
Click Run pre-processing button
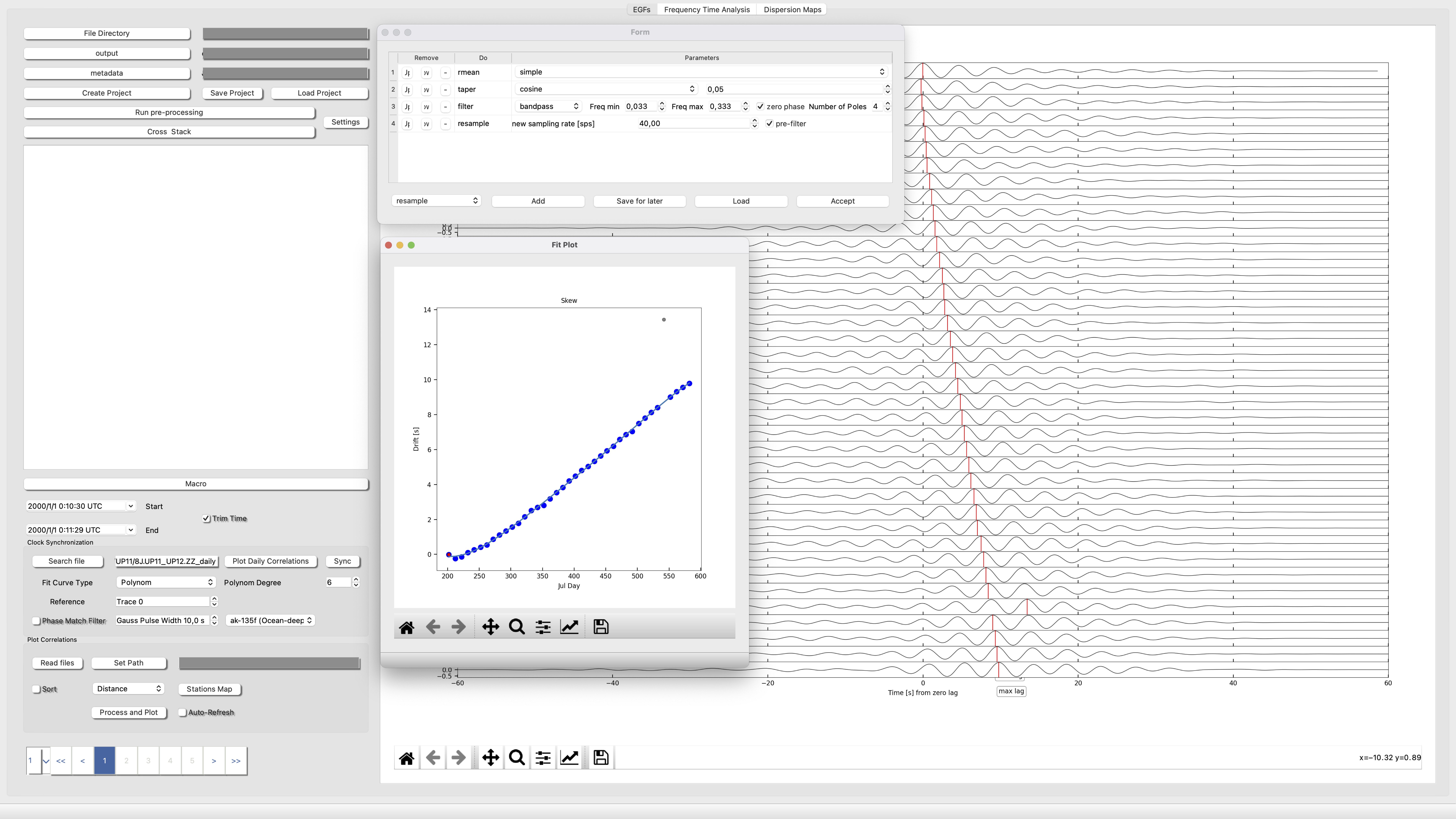(x=169, y=112)
